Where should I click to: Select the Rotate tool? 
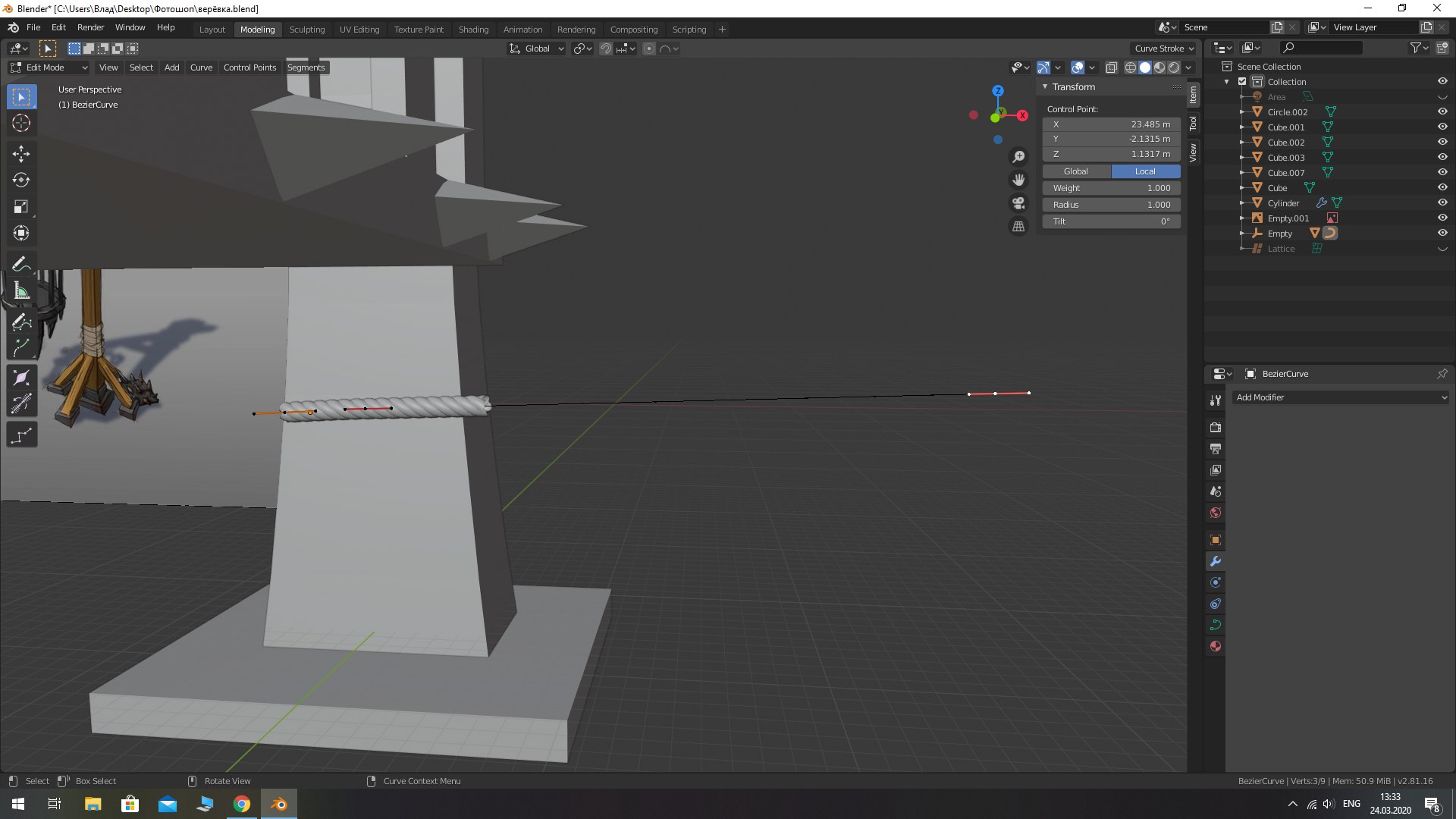tap(21, 180)
